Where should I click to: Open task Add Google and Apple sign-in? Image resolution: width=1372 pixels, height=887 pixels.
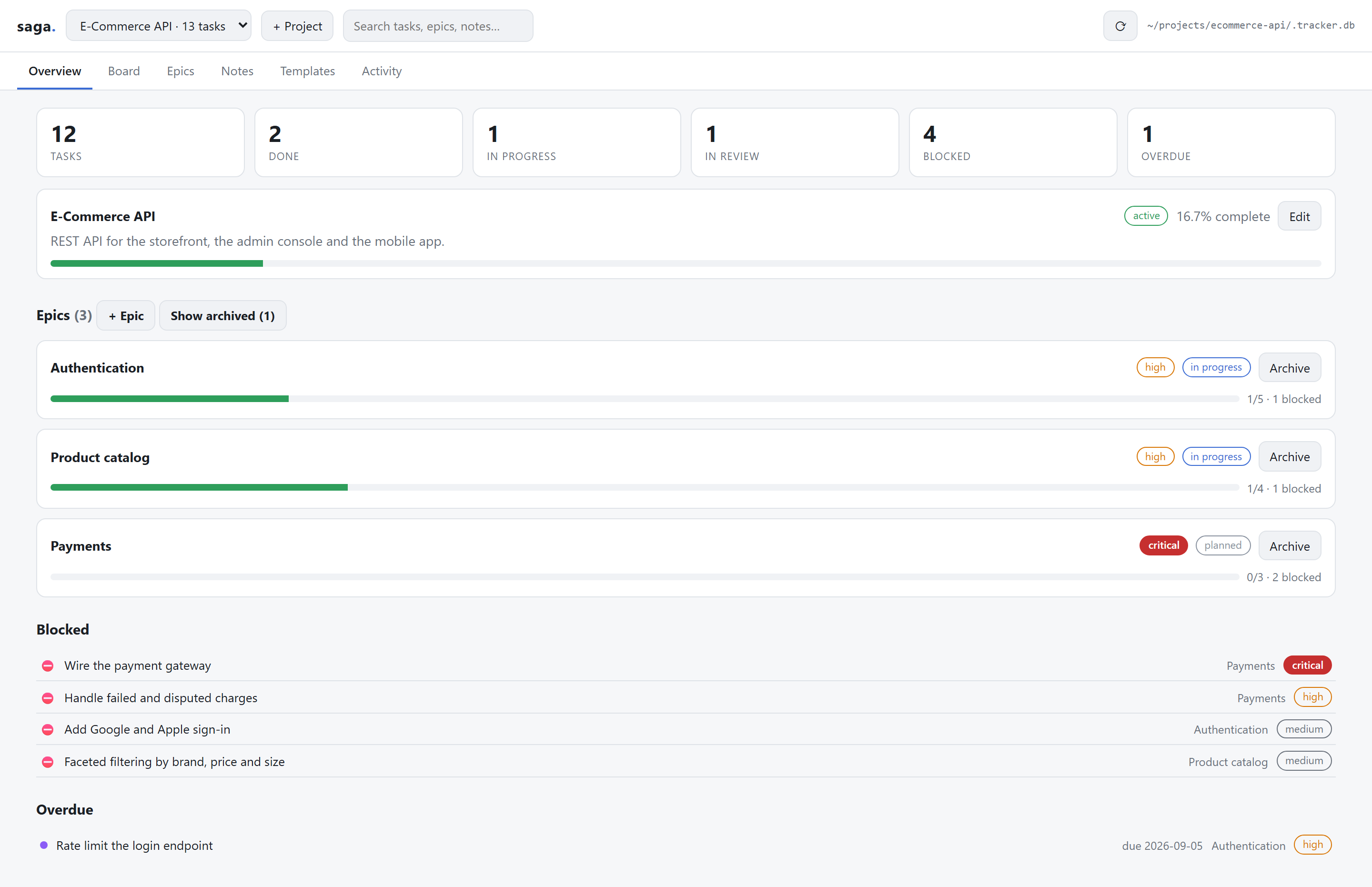tap(148, 730)
